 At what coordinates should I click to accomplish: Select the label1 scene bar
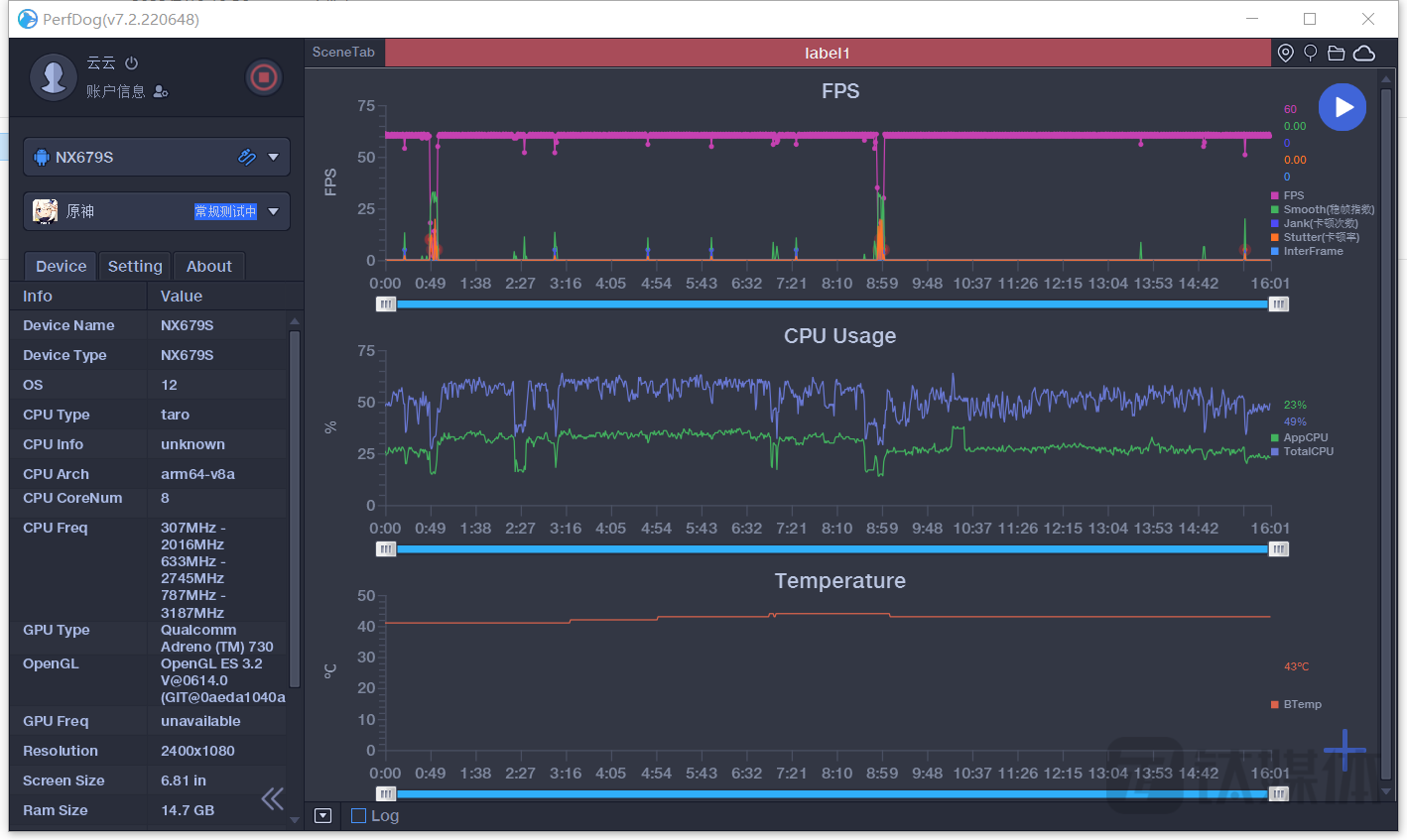tap(827, 53)
